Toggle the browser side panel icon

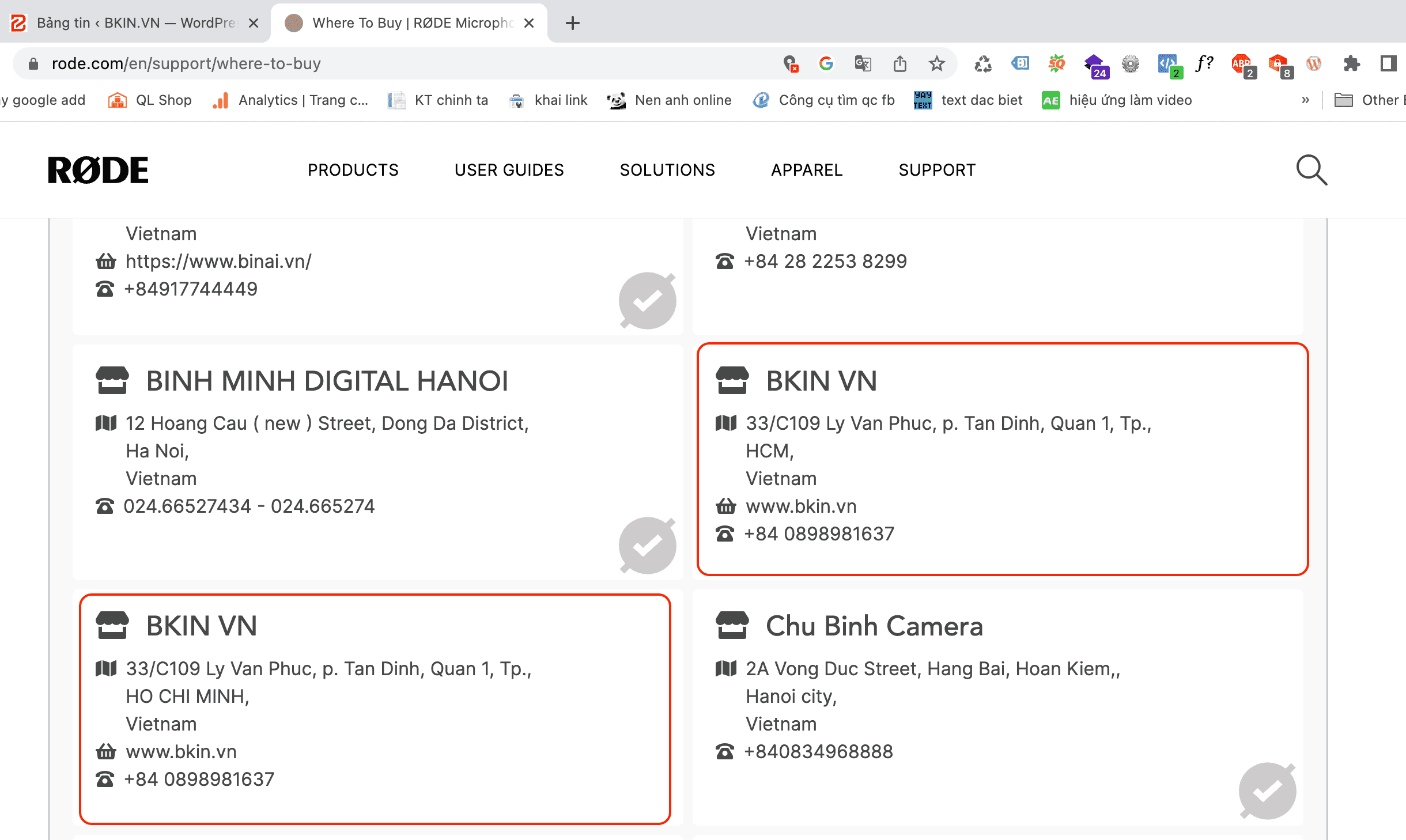coord(1388,63)
